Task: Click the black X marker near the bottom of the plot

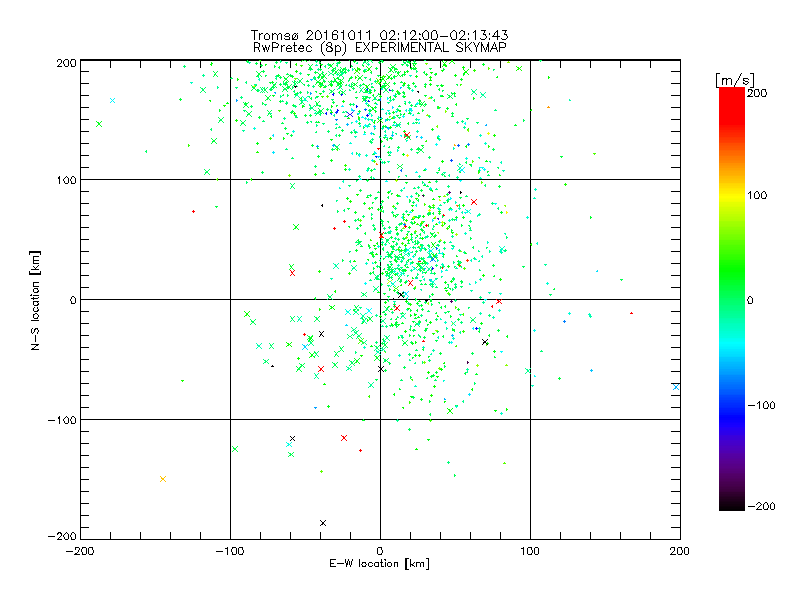Action: click(x=322, y=523)
